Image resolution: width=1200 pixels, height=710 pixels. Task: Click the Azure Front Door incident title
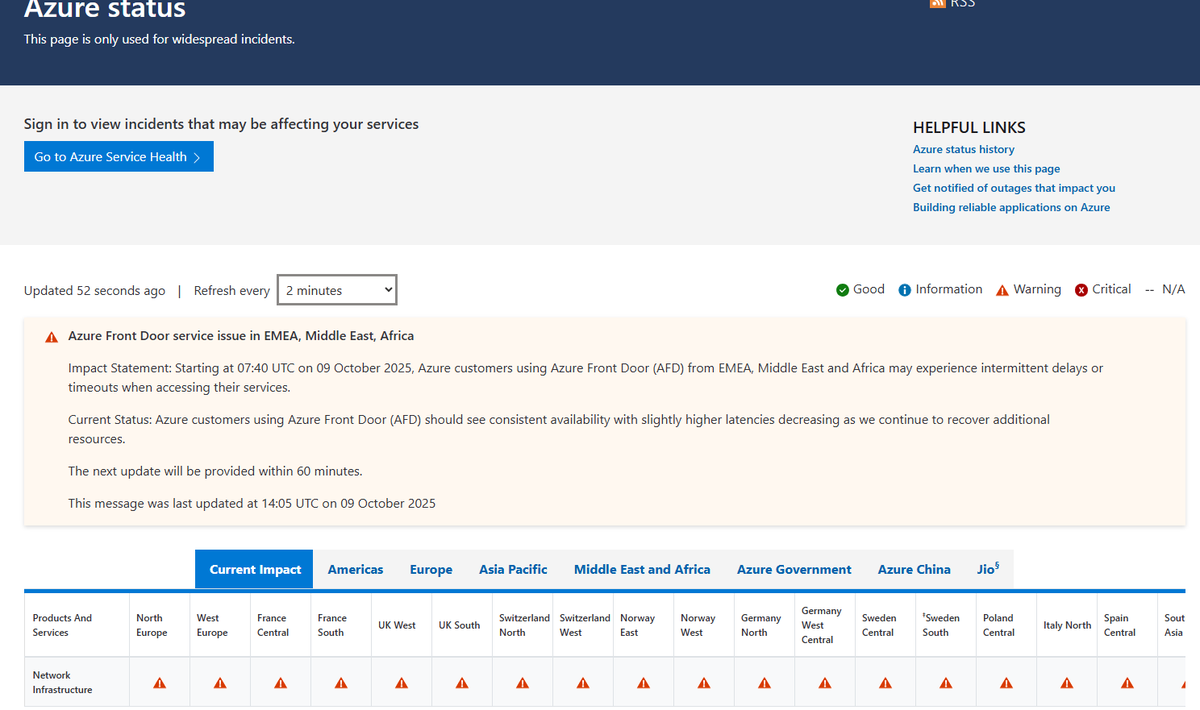click(x=241, y=336)
